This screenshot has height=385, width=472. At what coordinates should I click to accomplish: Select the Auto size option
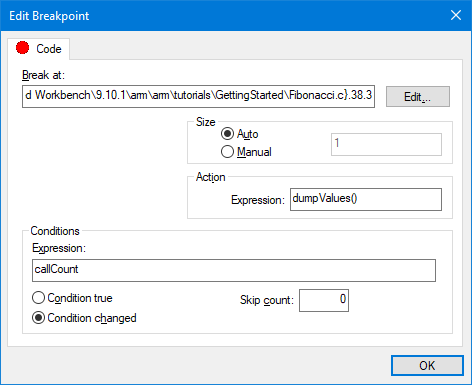coord(240,134)
